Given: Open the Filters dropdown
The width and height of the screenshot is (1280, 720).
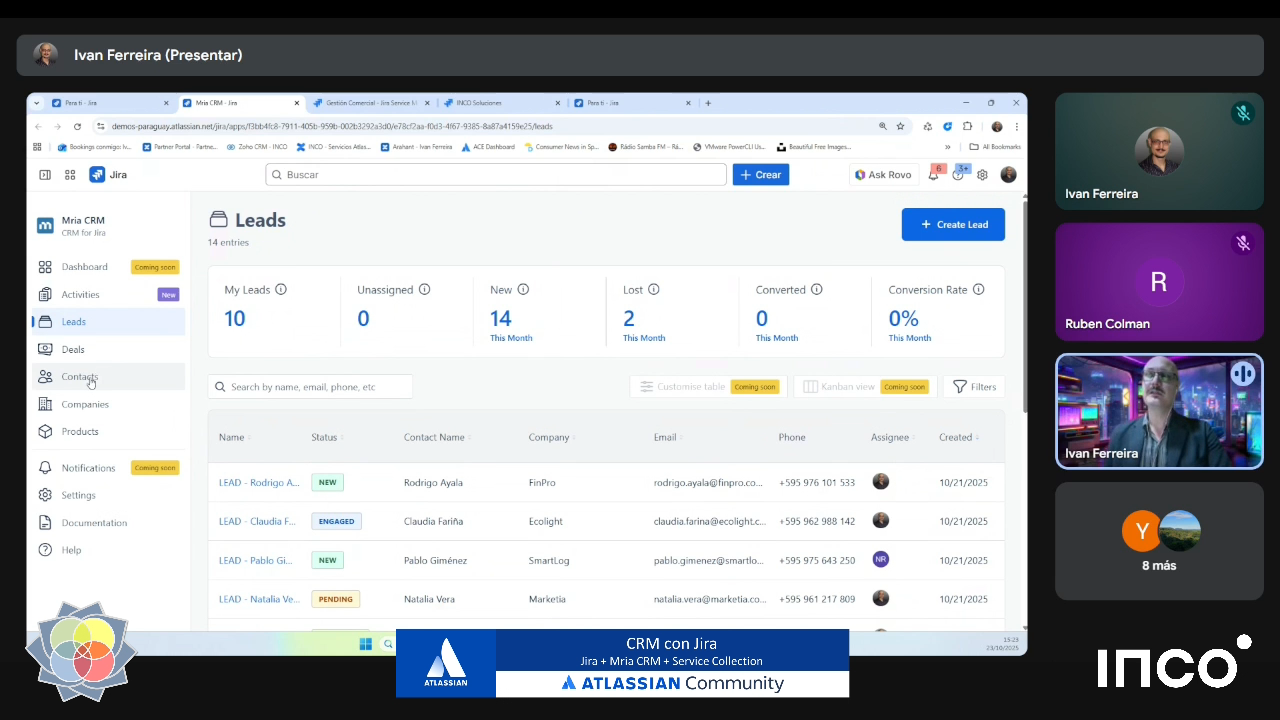Looking at the screenshot, I should (x=974, y=387).
